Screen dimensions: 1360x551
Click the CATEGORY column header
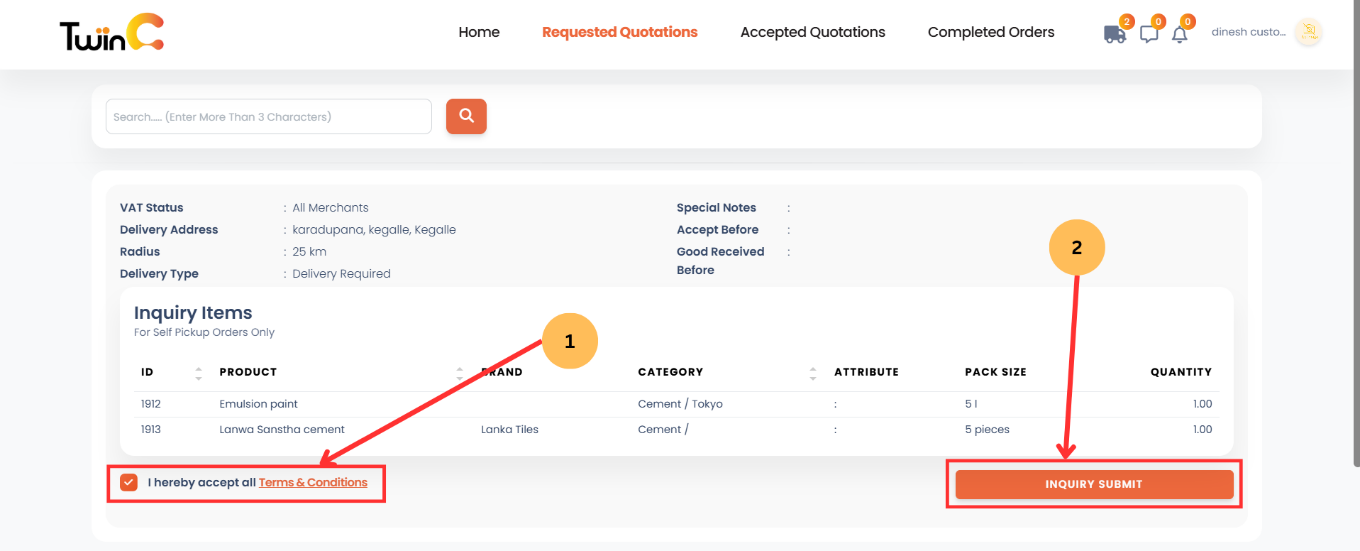point(671,372)
